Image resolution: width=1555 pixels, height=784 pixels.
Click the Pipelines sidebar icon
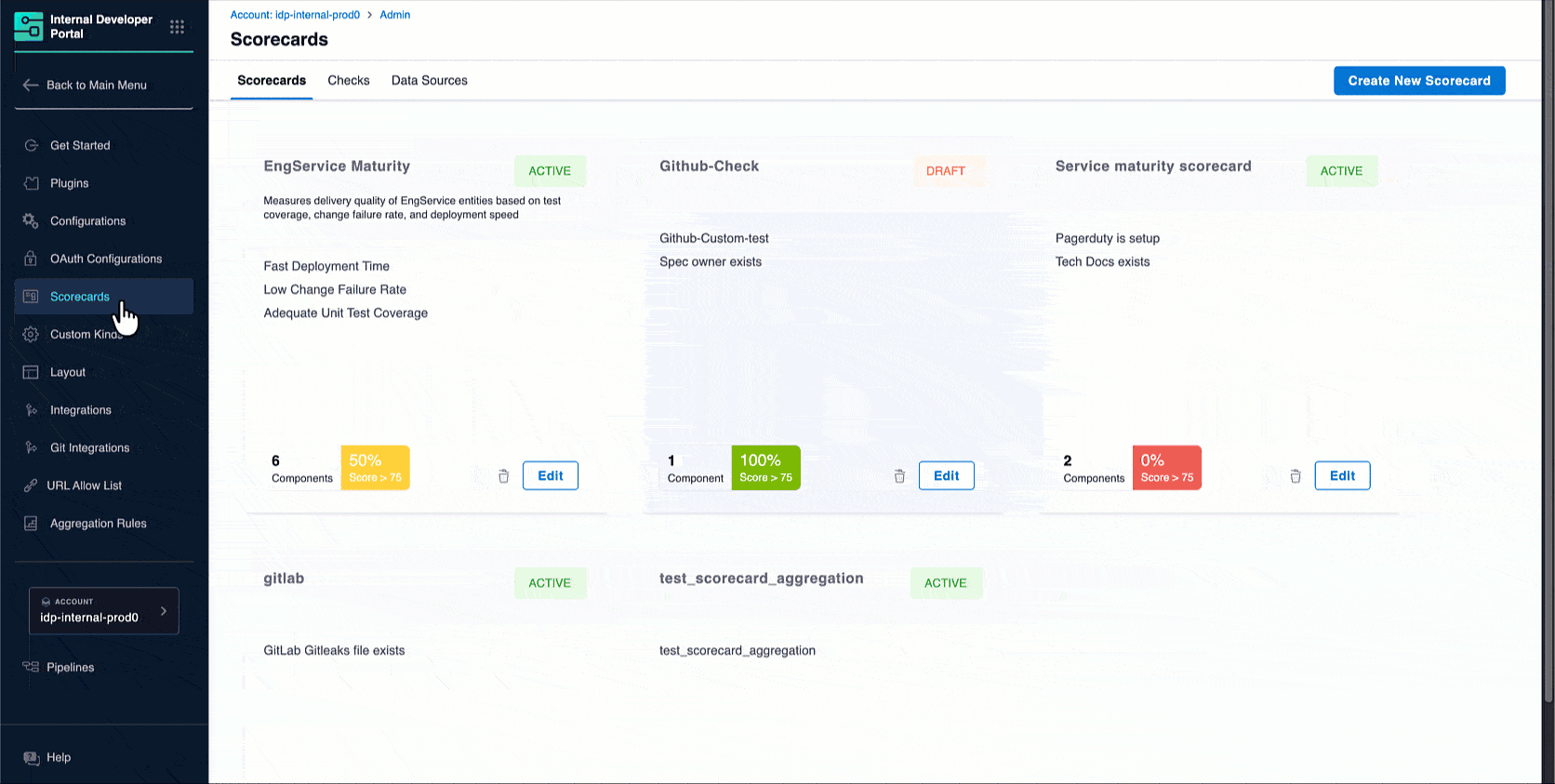31,667
